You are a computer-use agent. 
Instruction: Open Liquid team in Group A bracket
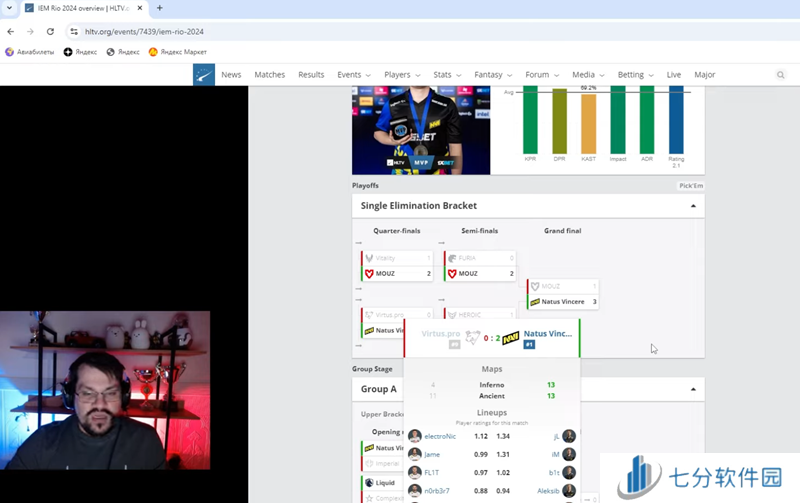click(x=385, y=483)
